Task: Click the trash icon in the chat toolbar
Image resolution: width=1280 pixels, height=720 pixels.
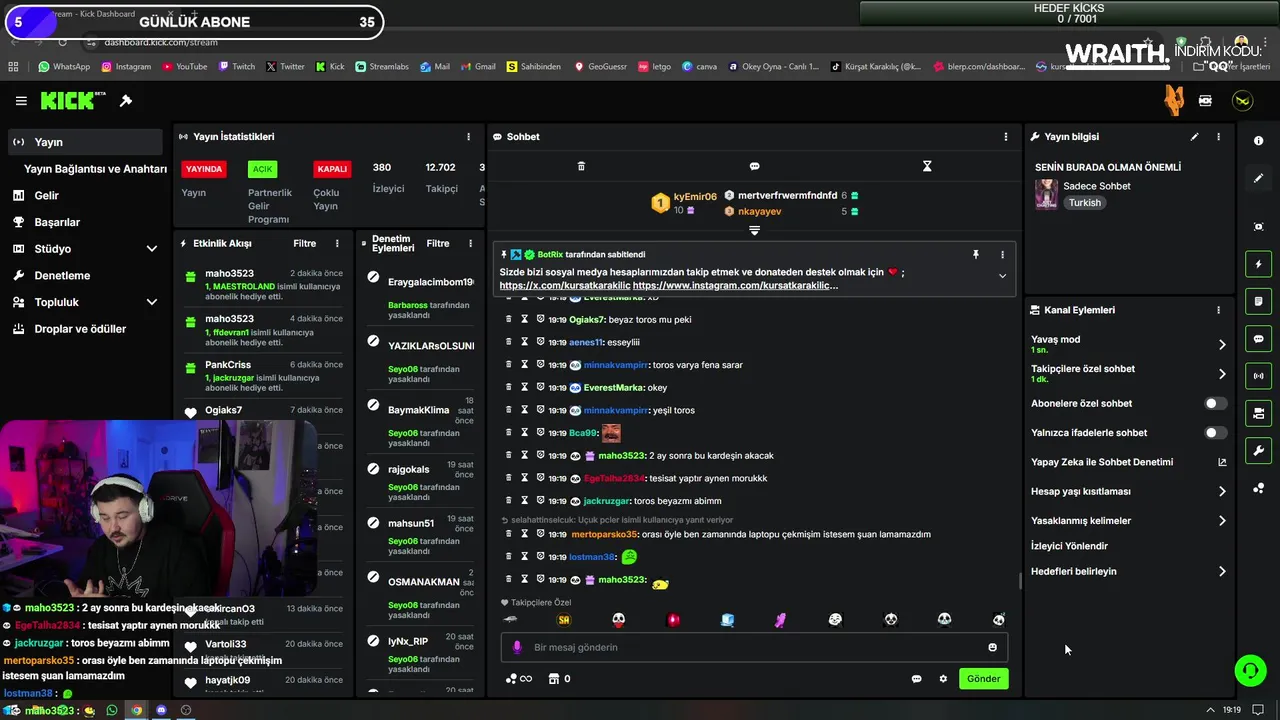Action: 581,166
